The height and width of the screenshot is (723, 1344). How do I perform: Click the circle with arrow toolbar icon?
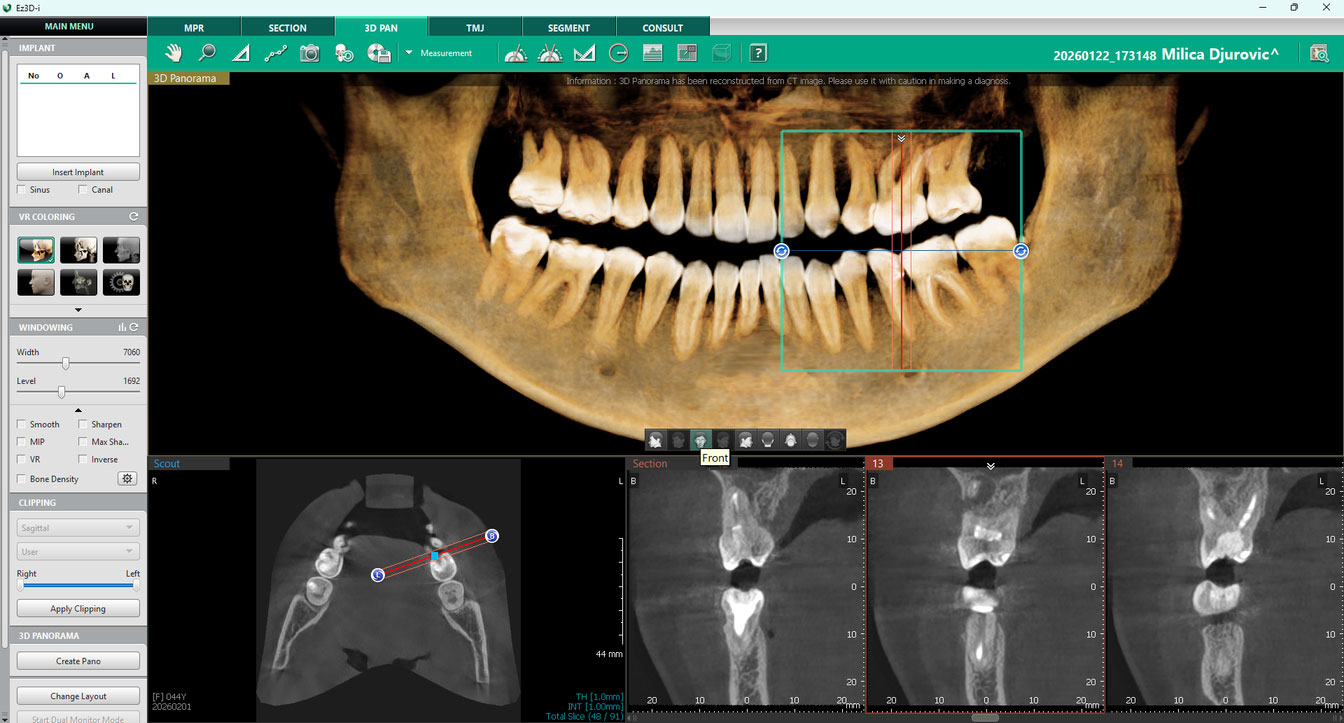click(x=618, y=53)
